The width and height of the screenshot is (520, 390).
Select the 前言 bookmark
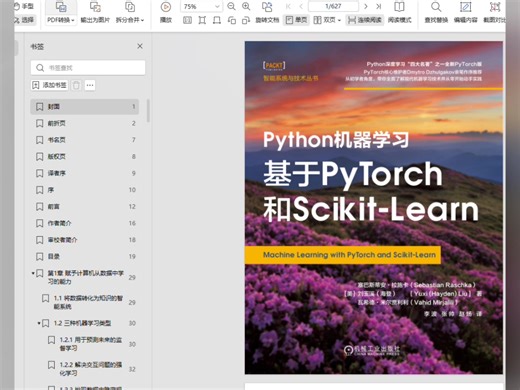point(85,206)
